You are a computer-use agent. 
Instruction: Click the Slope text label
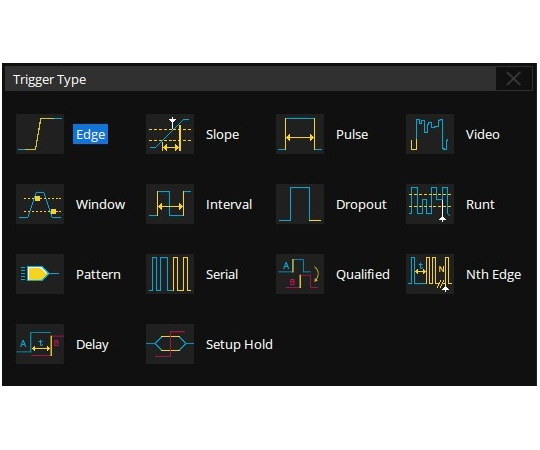(x=222, y=134)
